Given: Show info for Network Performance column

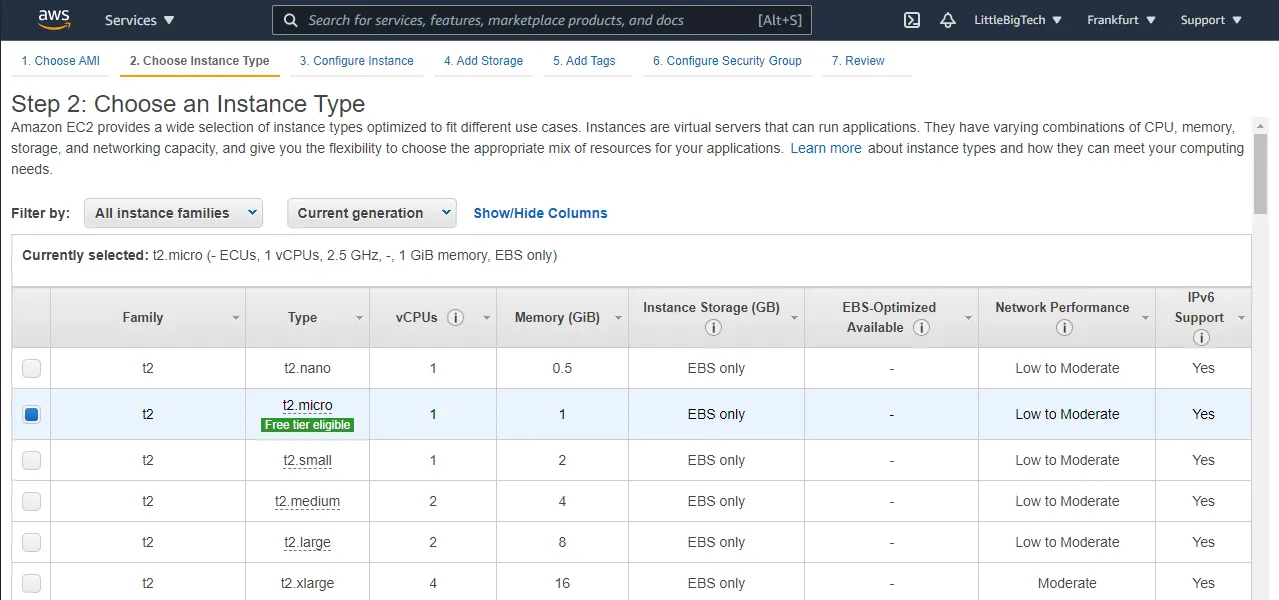Looking at the screenshot, I should click(1064, 327).
